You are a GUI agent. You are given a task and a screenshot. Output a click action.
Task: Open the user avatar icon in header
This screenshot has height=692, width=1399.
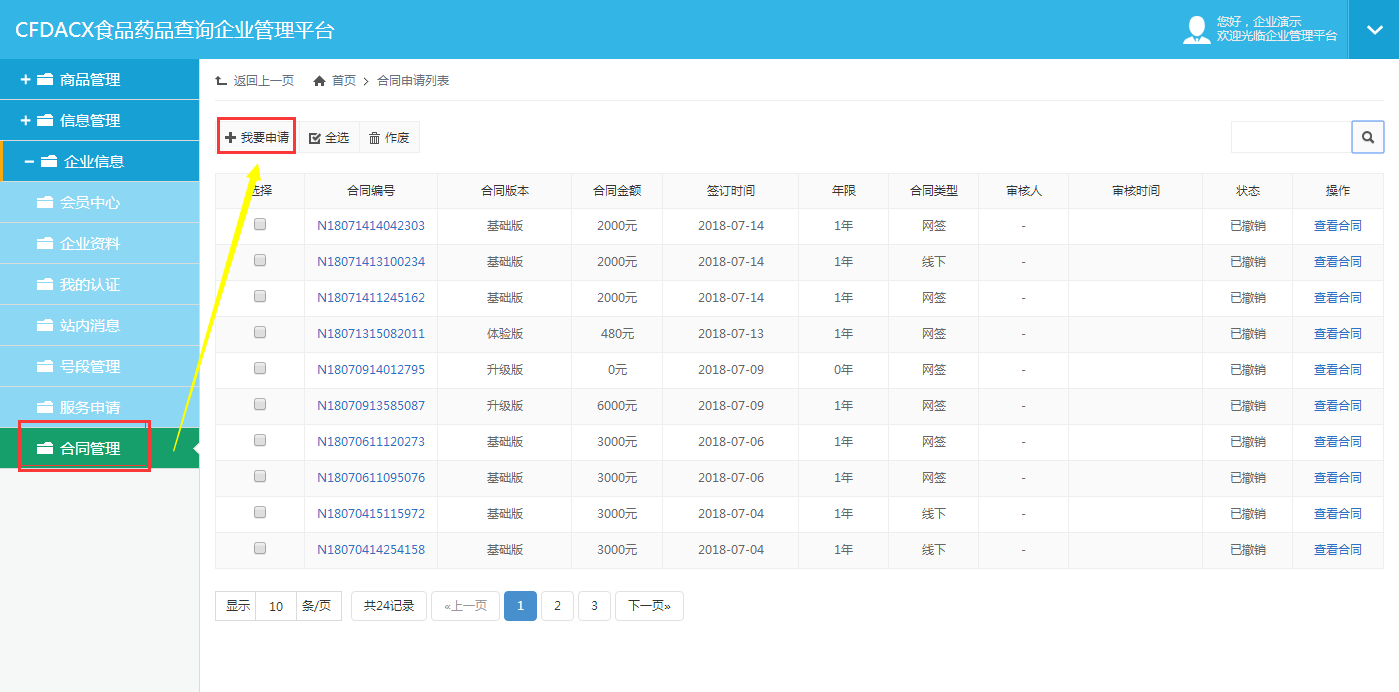(x=1196, y=29)
